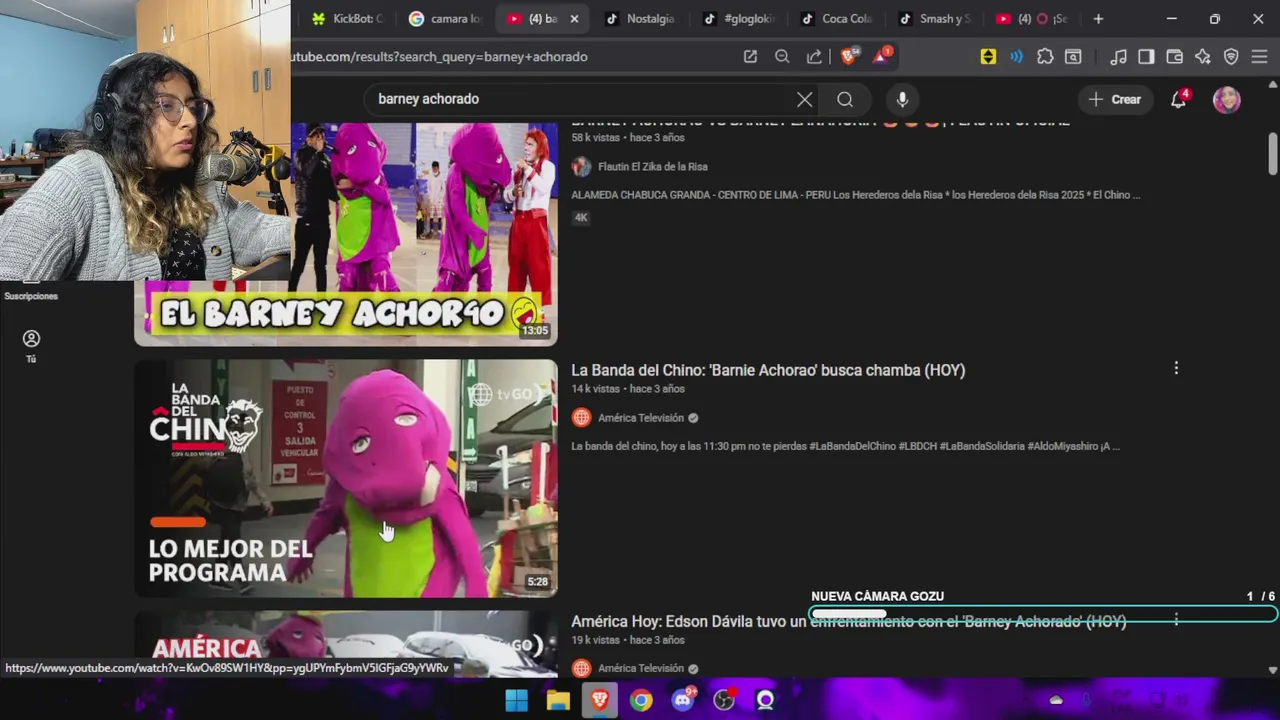The image size is (1280, 720).
Task: Open the media control music-note icon
Action: click(x=1118, y=57)
